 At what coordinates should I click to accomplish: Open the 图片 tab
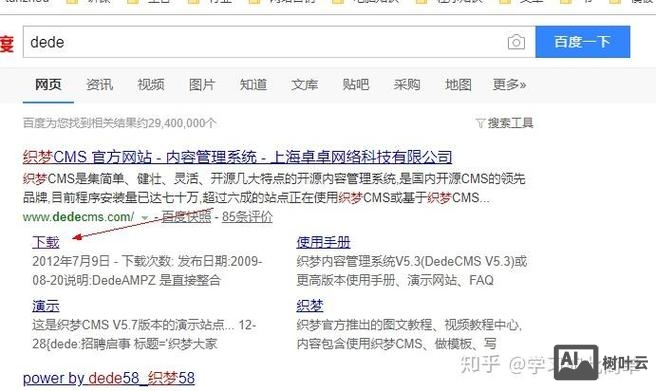(x=202, y=84)
